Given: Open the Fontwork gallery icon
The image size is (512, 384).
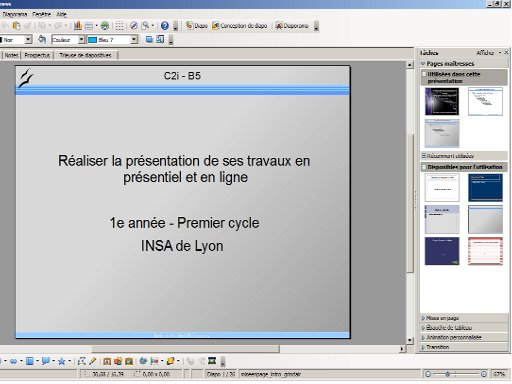Looking at the screenshot, I should click(107, 361).
